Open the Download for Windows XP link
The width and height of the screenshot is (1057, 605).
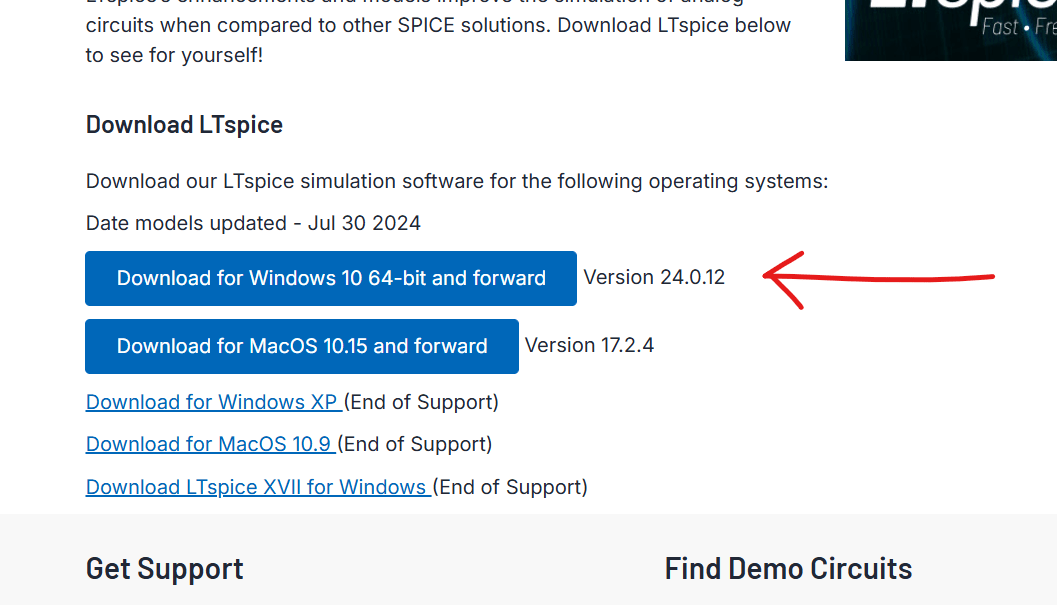(214, 402)
